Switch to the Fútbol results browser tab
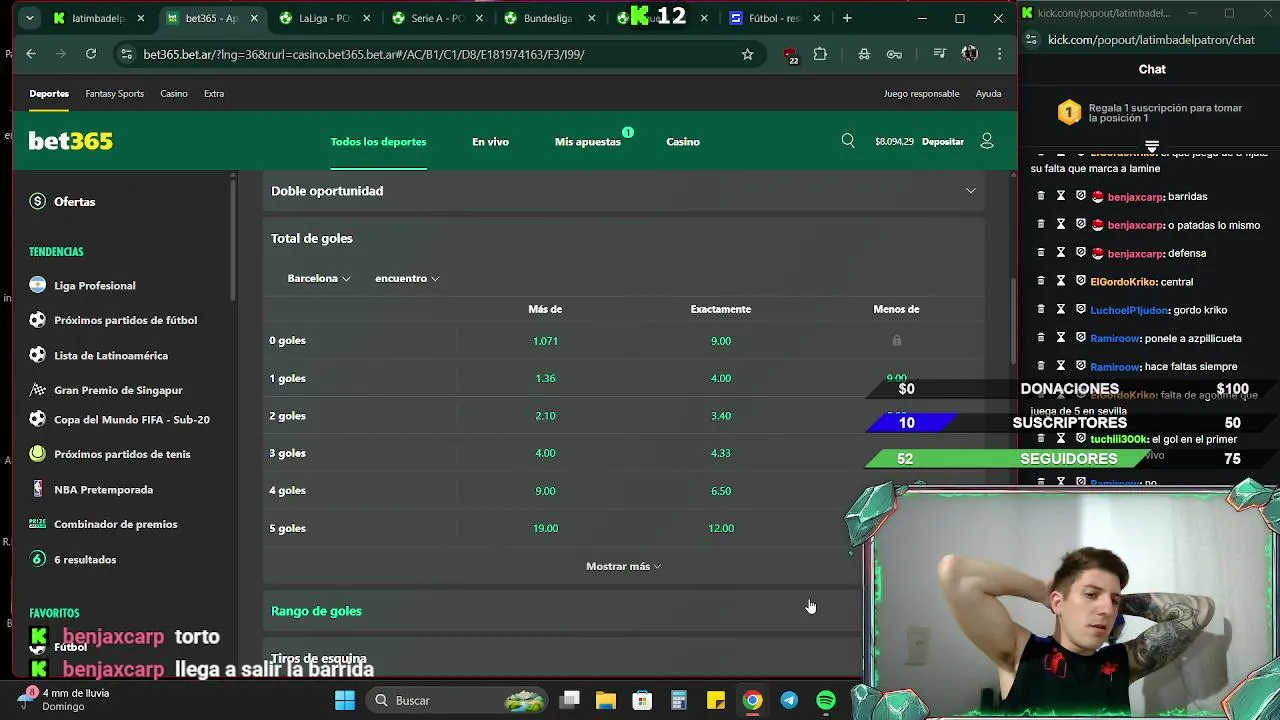 click(x=773, y=18)
